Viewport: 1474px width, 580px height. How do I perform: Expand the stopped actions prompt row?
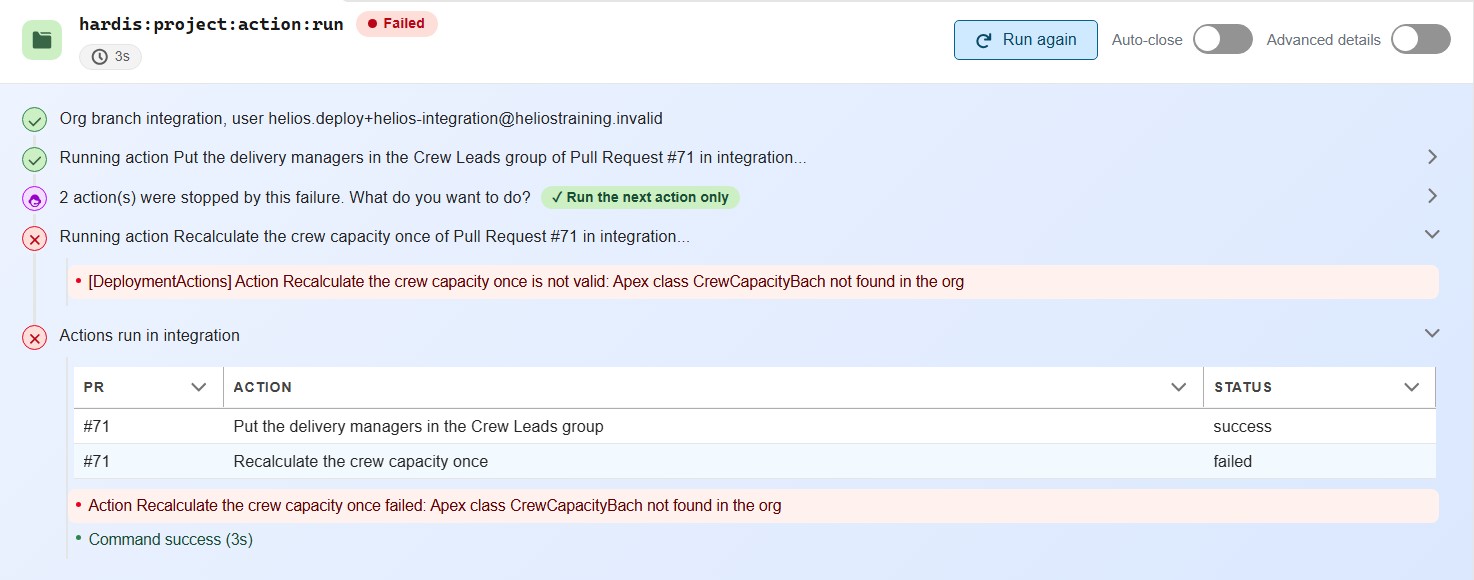coord(1432,196)
